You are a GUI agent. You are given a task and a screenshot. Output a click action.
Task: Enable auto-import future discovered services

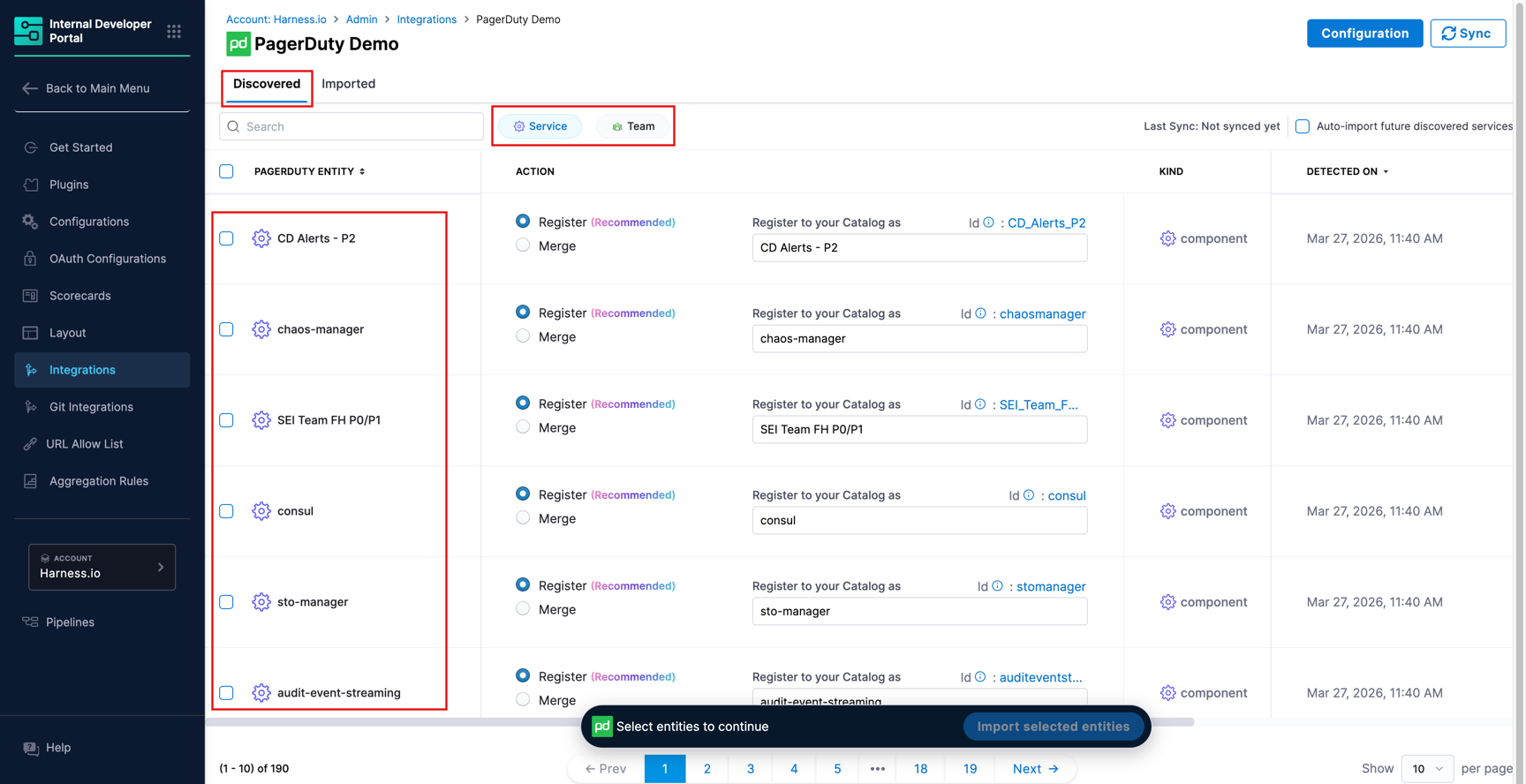(1302, 126)
